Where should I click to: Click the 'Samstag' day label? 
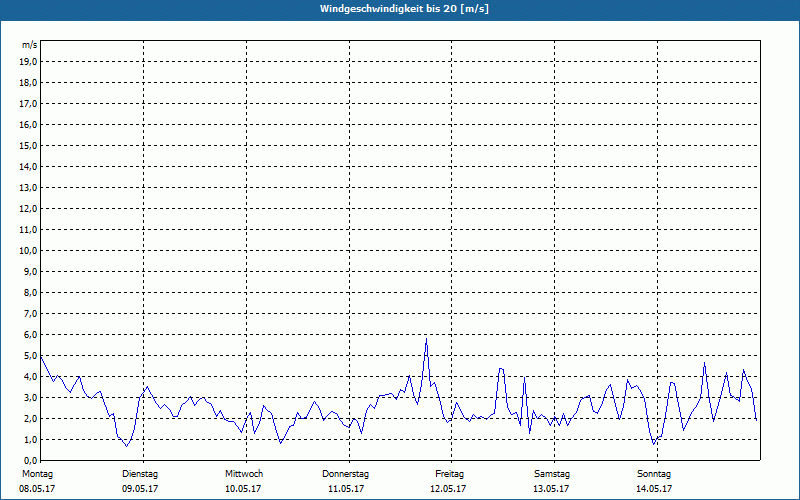(552, 474)
